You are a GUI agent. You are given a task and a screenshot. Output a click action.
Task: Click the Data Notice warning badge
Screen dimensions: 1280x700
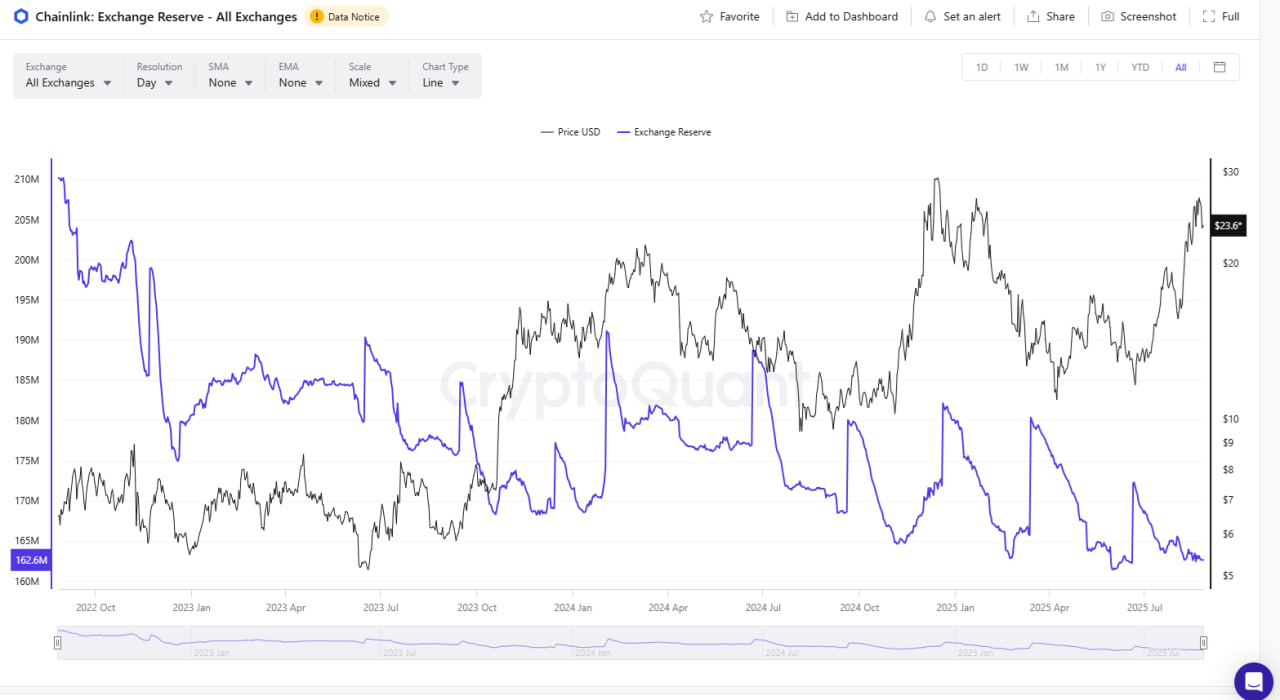[345, 16]
